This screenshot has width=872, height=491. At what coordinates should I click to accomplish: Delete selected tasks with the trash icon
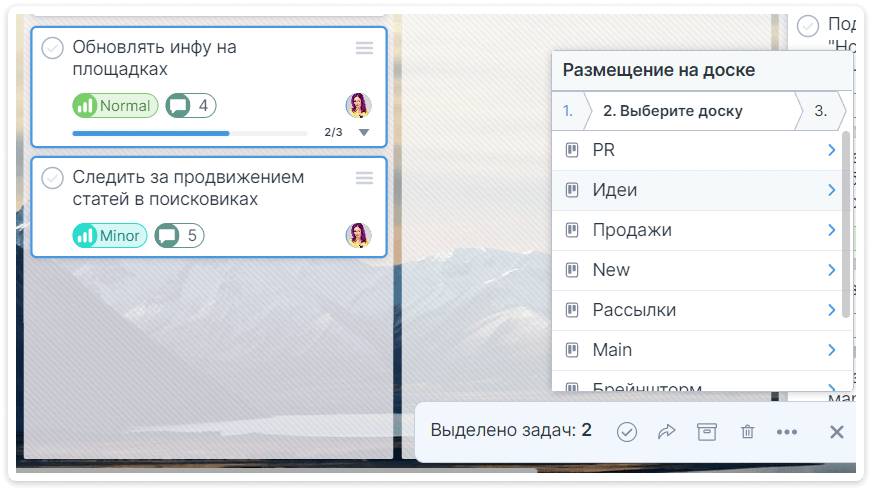click(x=747, y=432)
